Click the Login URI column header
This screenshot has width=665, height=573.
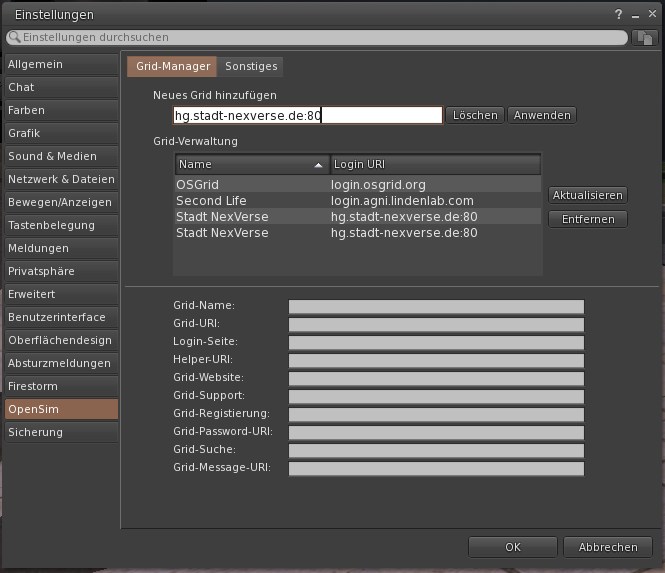(435, 165)
